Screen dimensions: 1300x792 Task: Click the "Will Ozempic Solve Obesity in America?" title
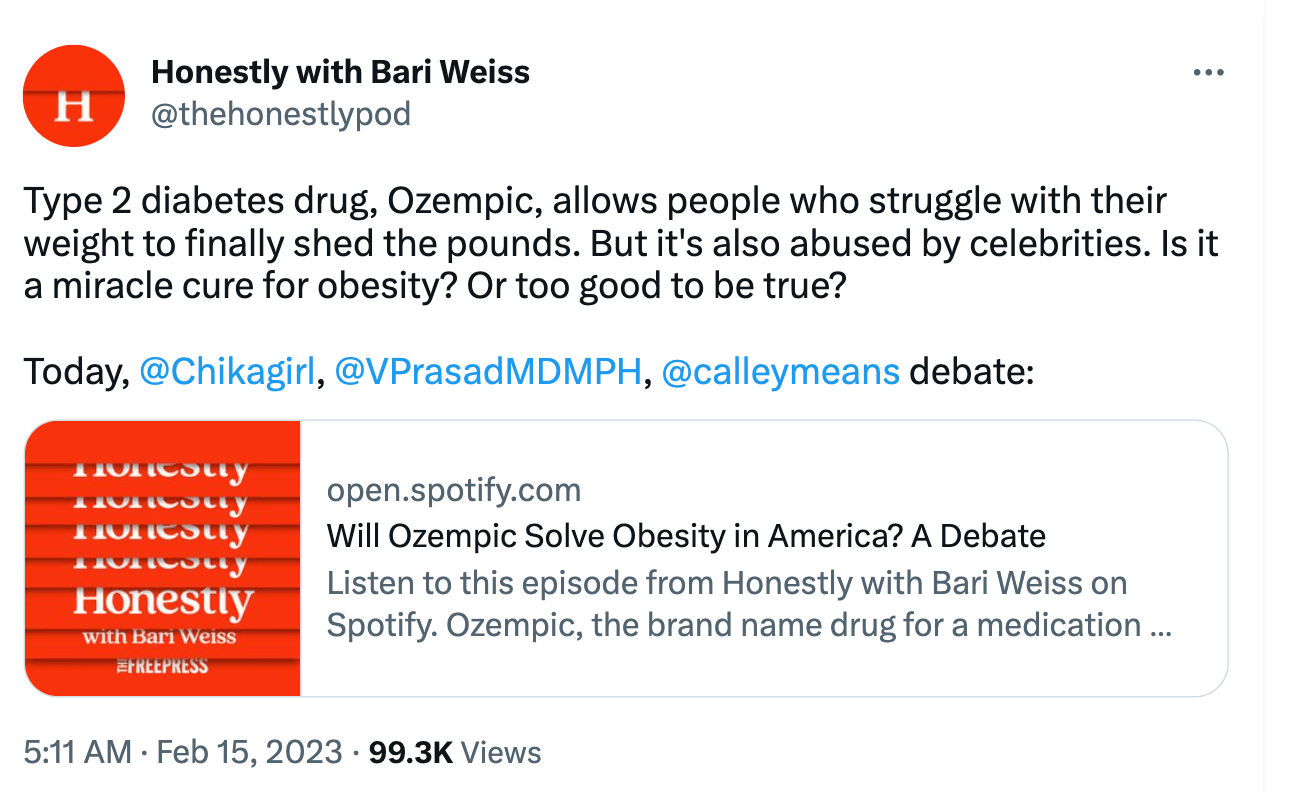point(686,536)
